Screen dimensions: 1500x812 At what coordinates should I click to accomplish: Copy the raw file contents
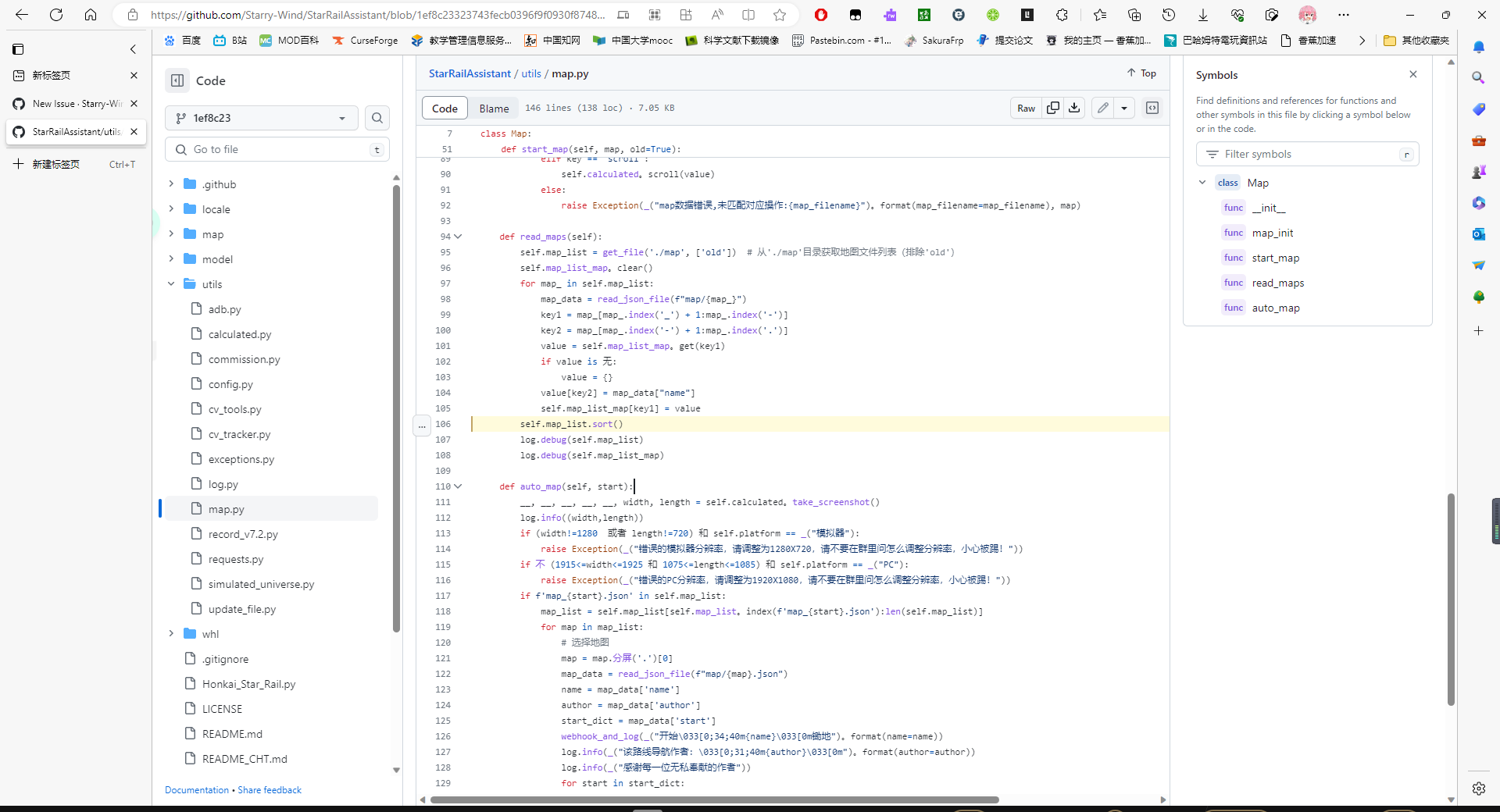1052,108
